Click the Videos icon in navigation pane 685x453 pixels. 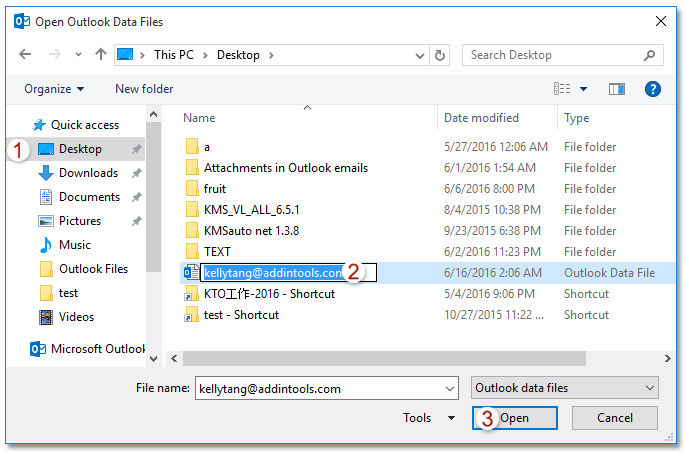point(45,317)
